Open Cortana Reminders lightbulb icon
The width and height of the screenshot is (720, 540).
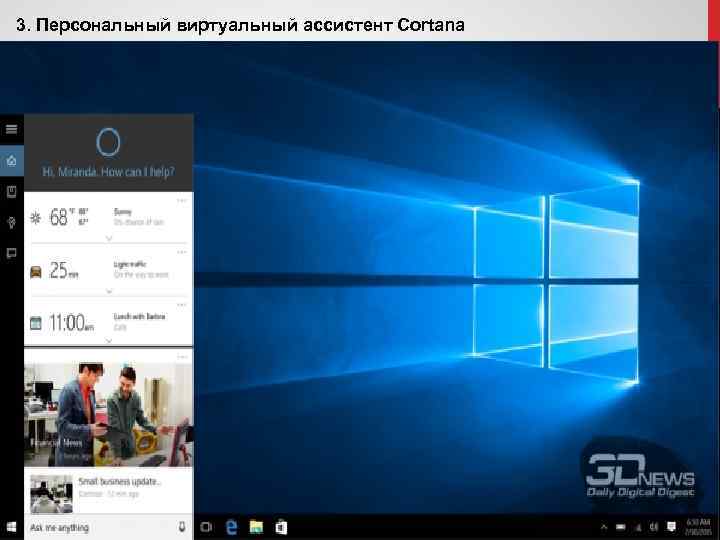(11, 223)
